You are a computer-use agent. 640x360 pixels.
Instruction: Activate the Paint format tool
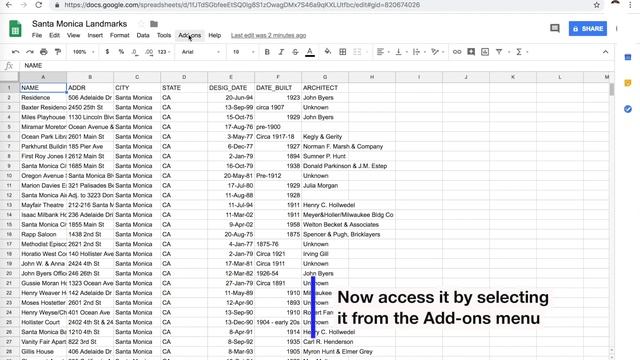58,52
